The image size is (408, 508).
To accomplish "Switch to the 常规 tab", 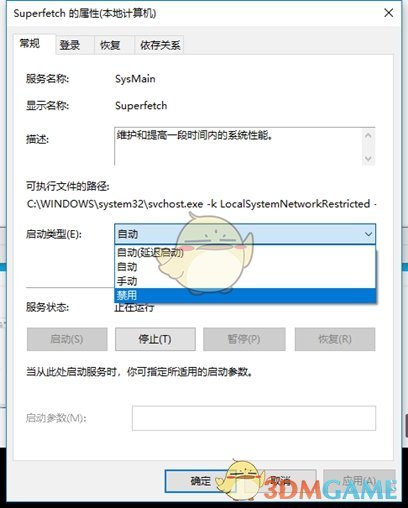I will pos(31,44).
